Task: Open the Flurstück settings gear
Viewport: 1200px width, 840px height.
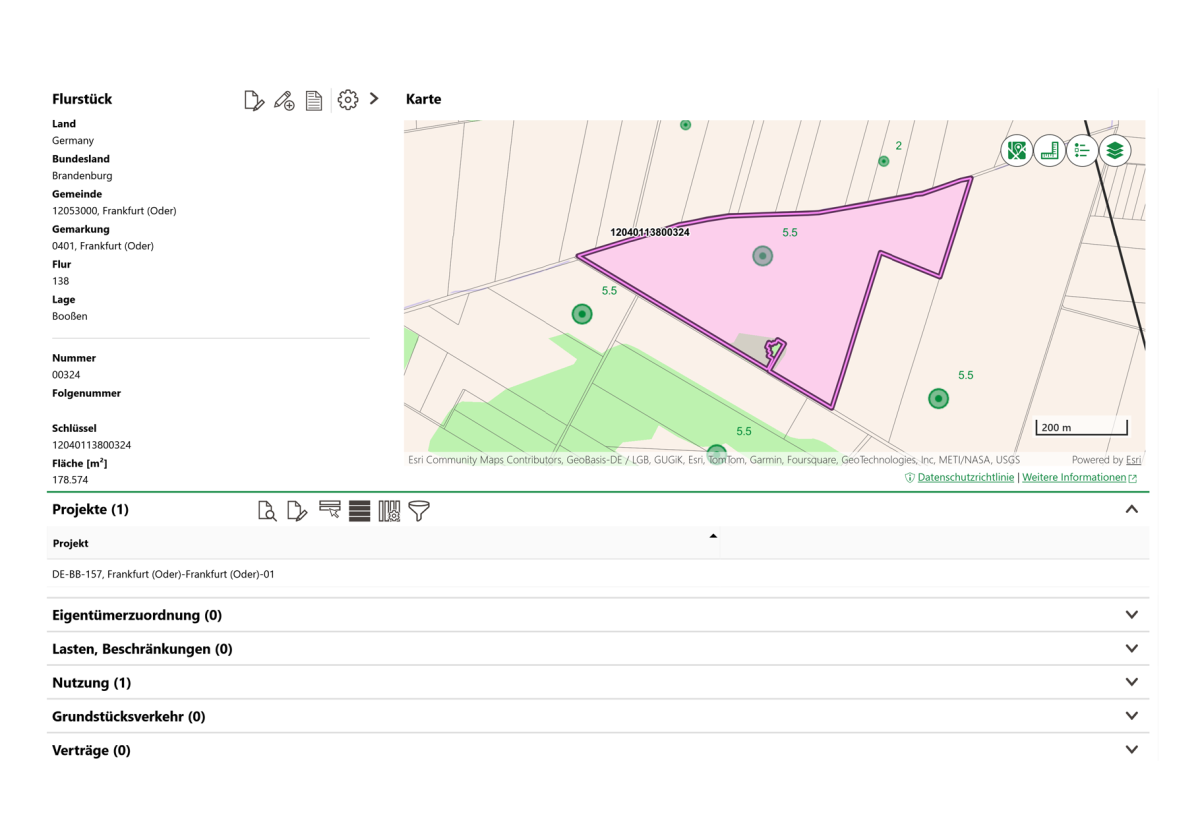Action: tap(347, 100)
